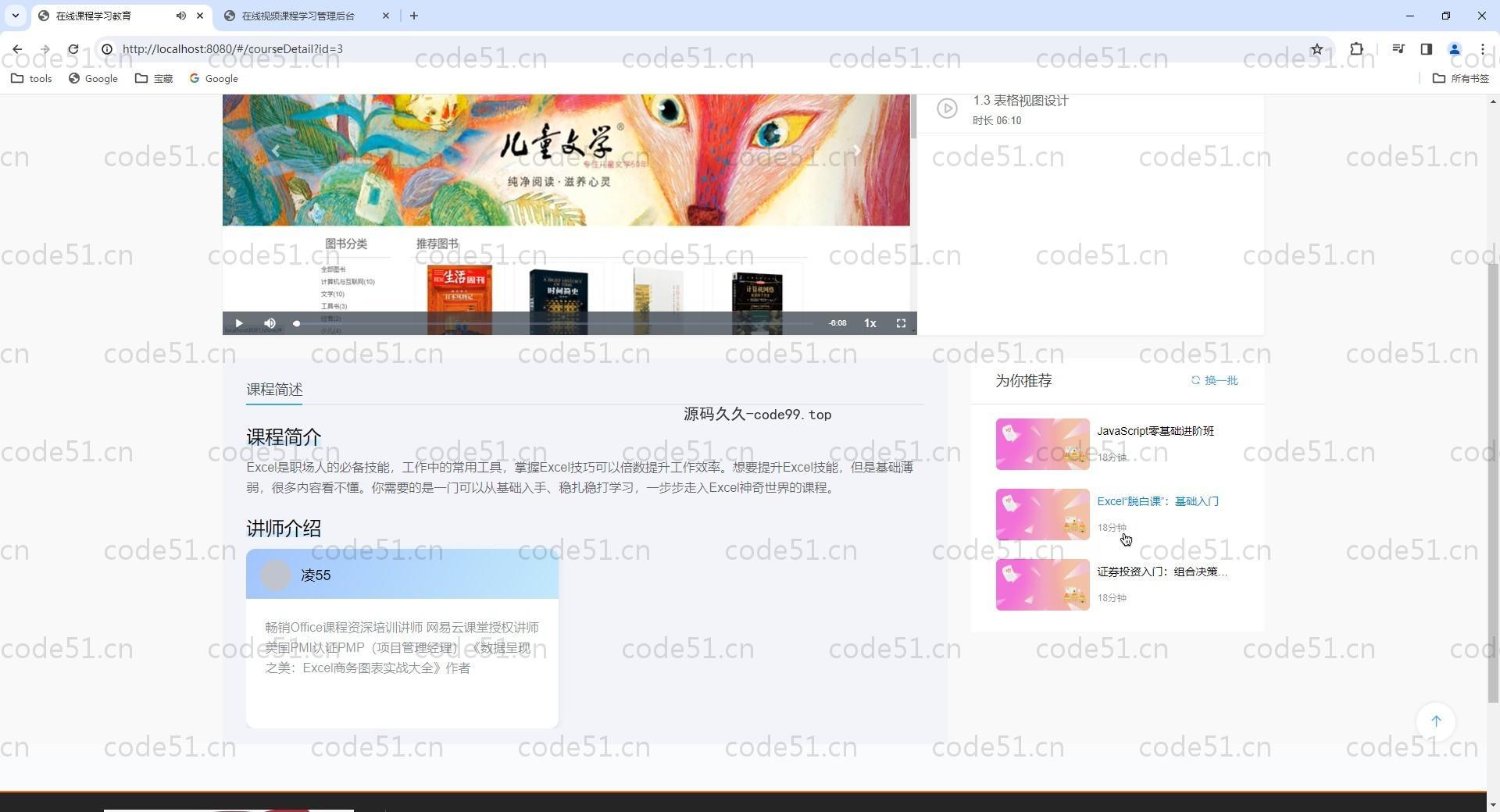Mute the video player volume

[x=270, y=323]
